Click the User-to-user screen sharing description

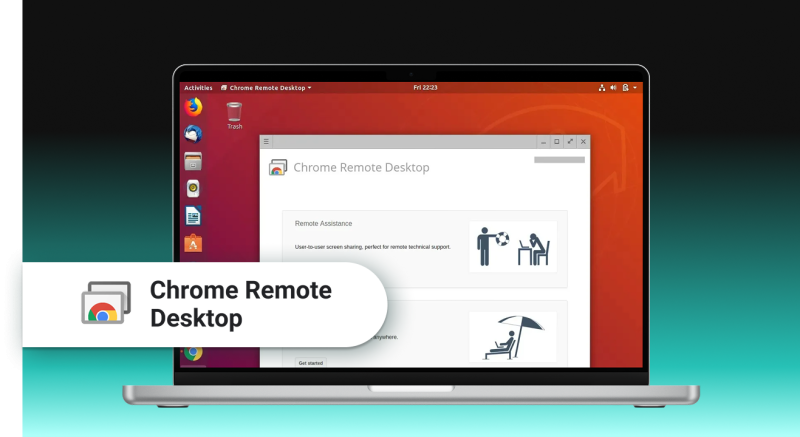coord(372,247)
